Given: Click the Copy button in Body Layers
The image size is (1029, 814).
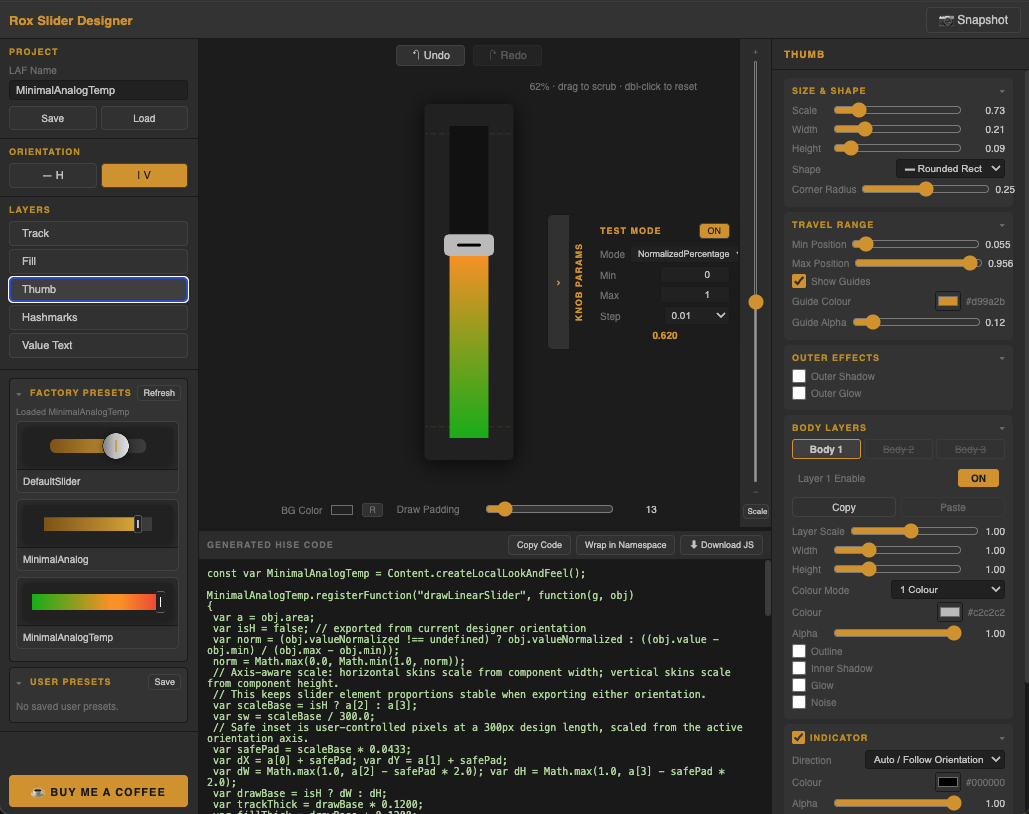Looking at the screenshot, I should point(844,507).
